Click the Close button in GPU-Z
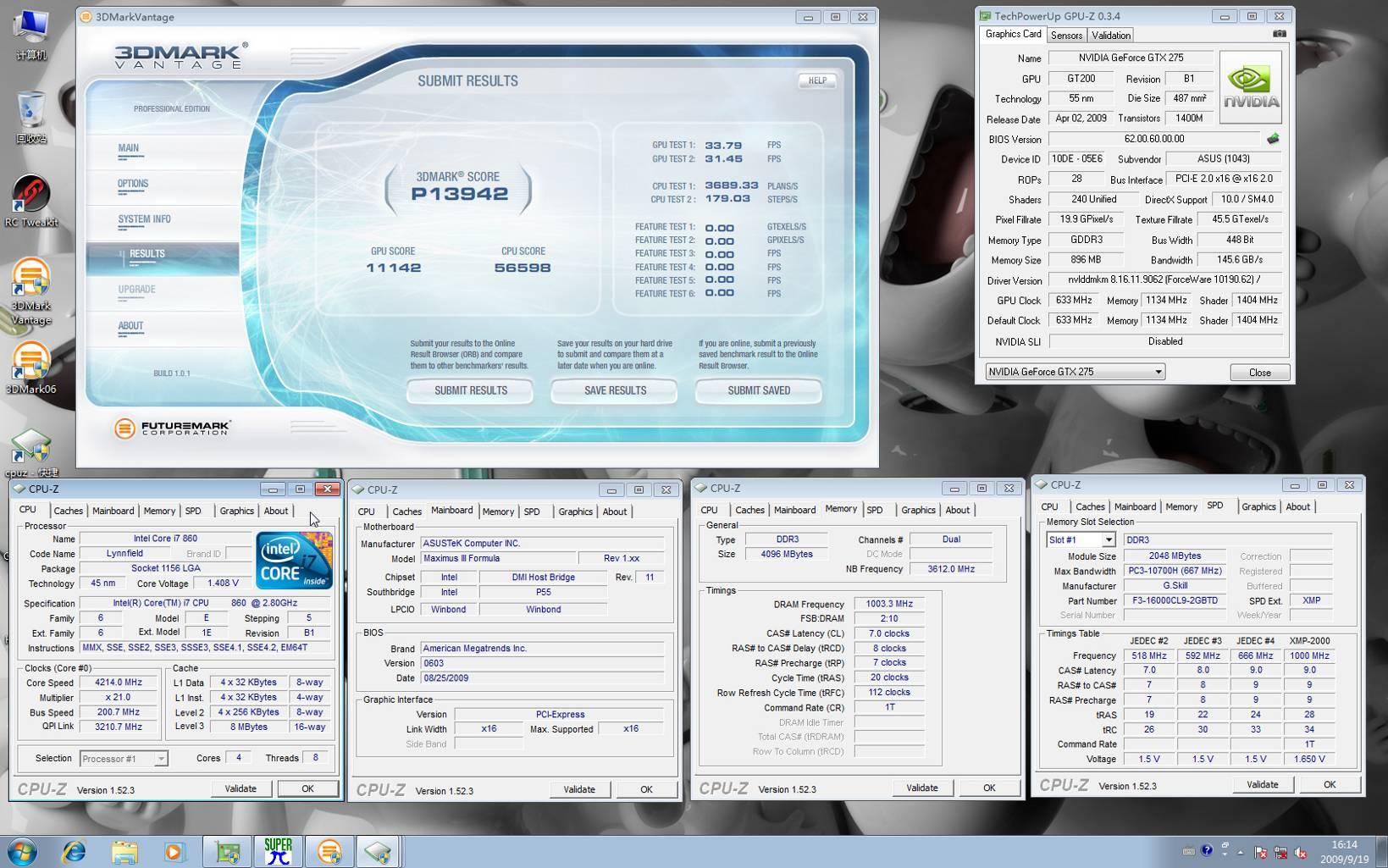Screen dimensions: 1388x868 pos(1259,373)
